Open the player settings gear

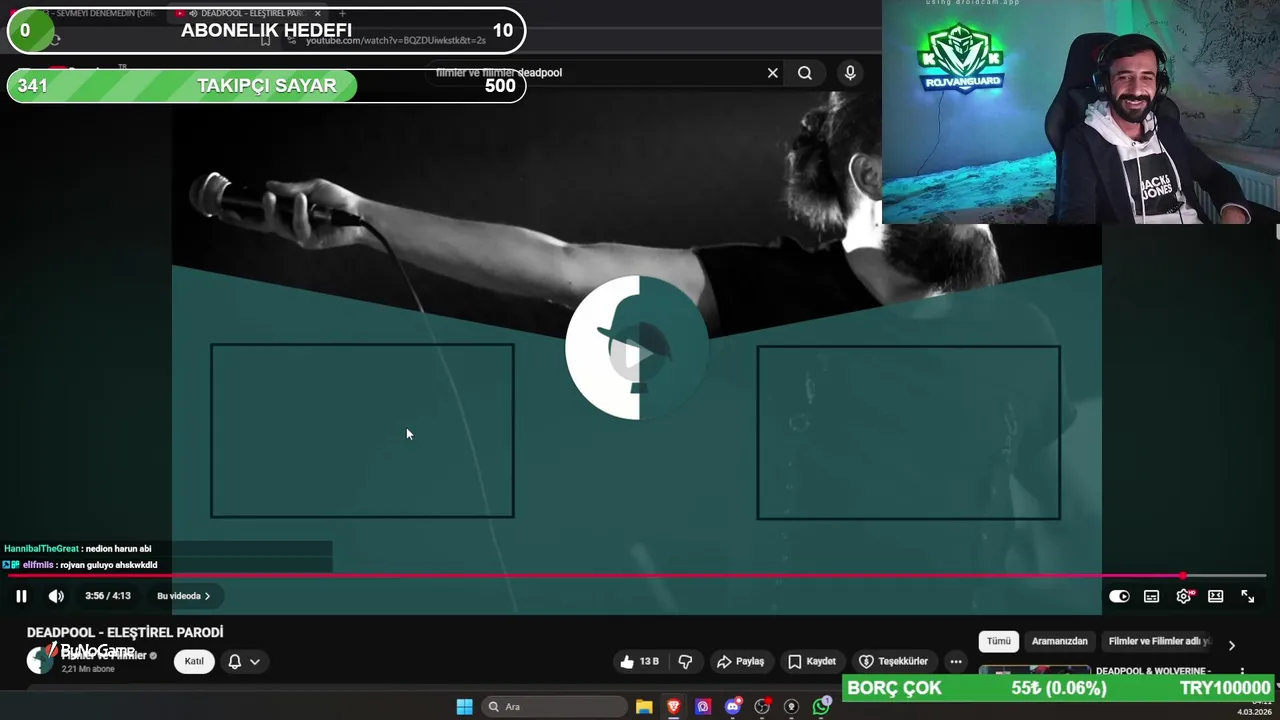(x=1184, y=596)
